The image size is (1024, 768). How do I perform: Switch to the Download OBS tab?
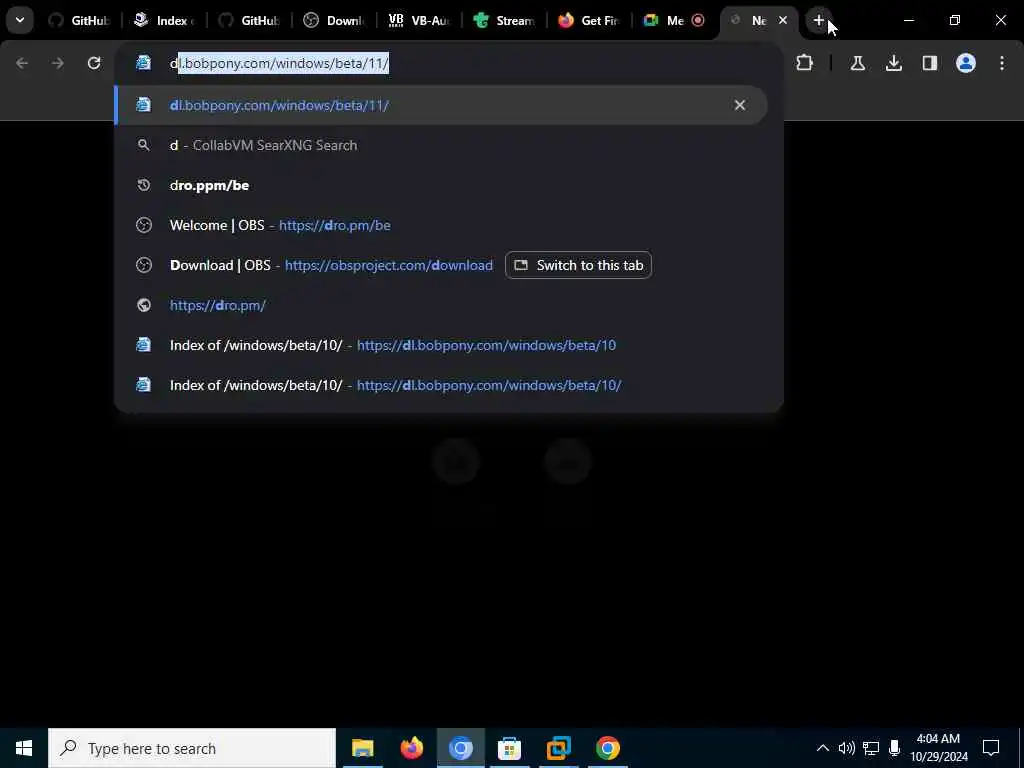(334, 20)
